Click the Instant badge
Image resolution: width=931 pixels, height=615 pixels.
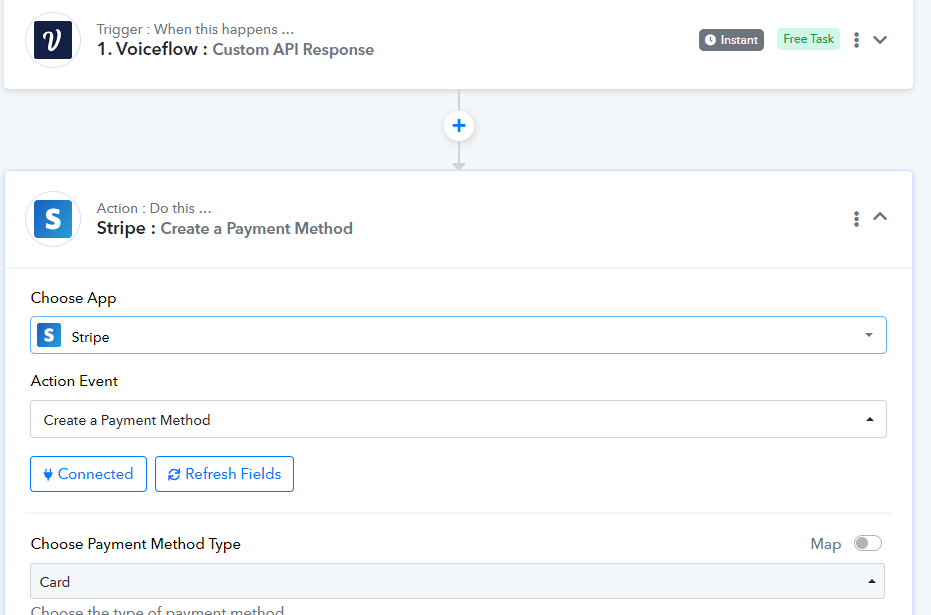(731, 40)
